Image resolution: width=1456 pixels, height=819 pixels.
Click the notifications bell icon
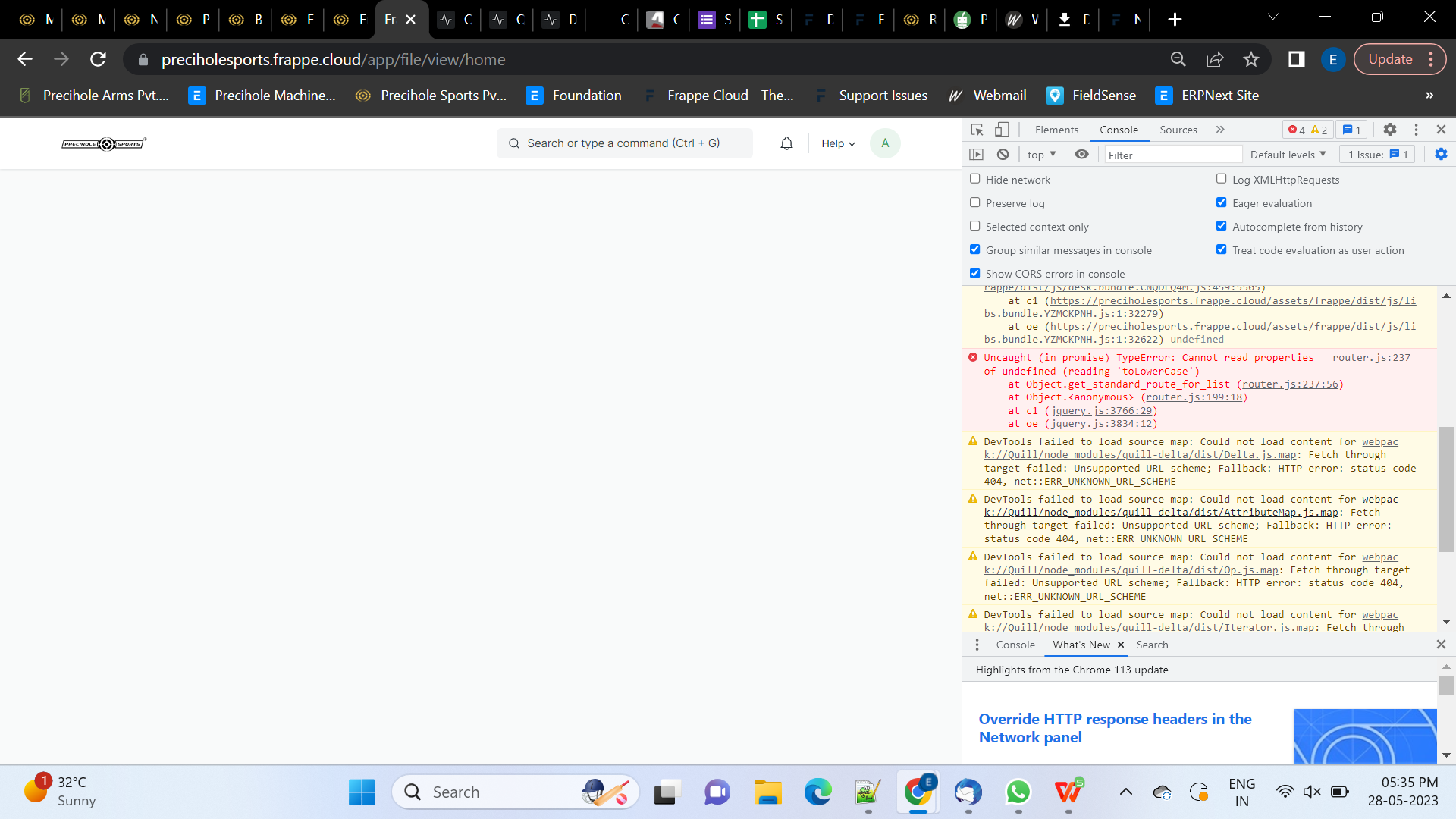click(x=786, y=143)
